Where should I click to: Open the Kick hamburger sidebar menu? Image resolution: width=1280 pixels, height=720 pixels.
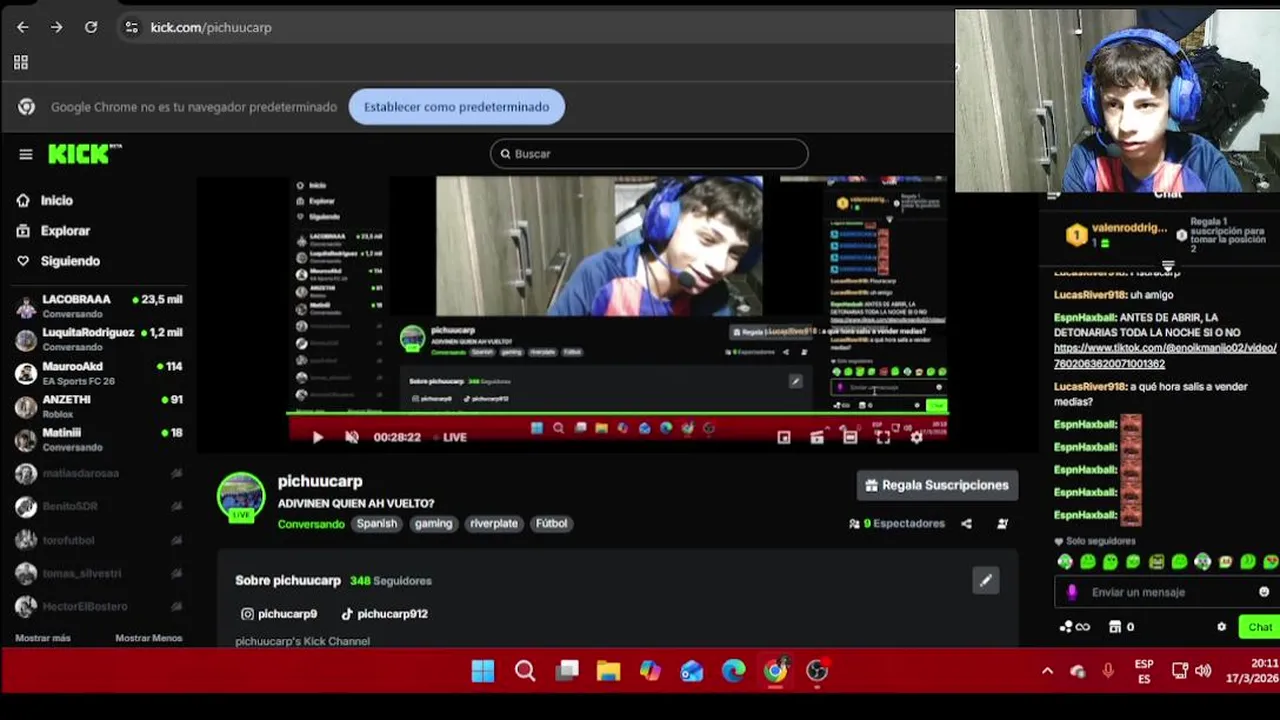click(x=26, y=154)
